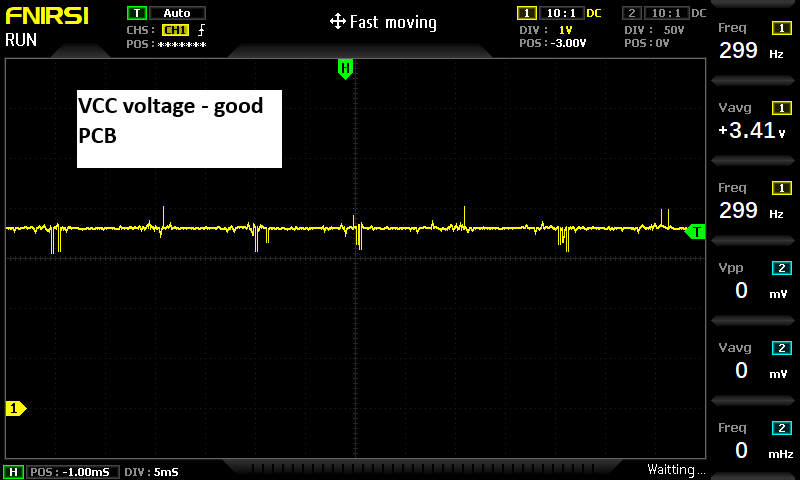Click channel 2 DC coupling label

click(698, 13)
